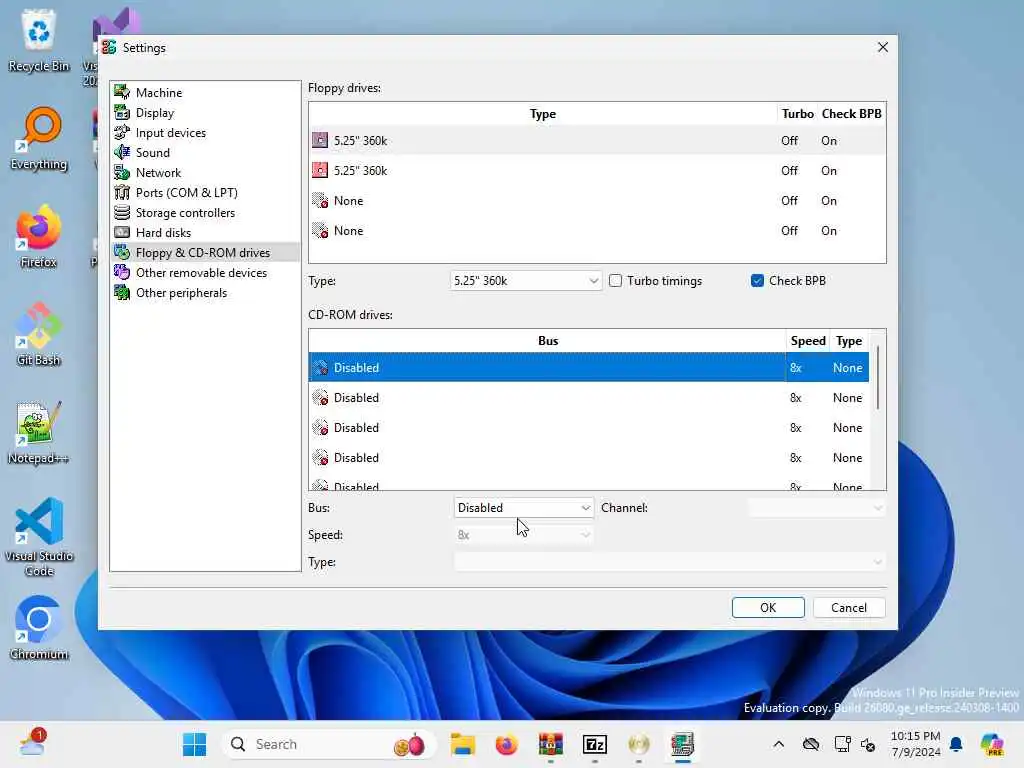This screenshot has width=1024, height=768.
Task: Open the Windows Start menu
Action: click(x=195, y=744)
